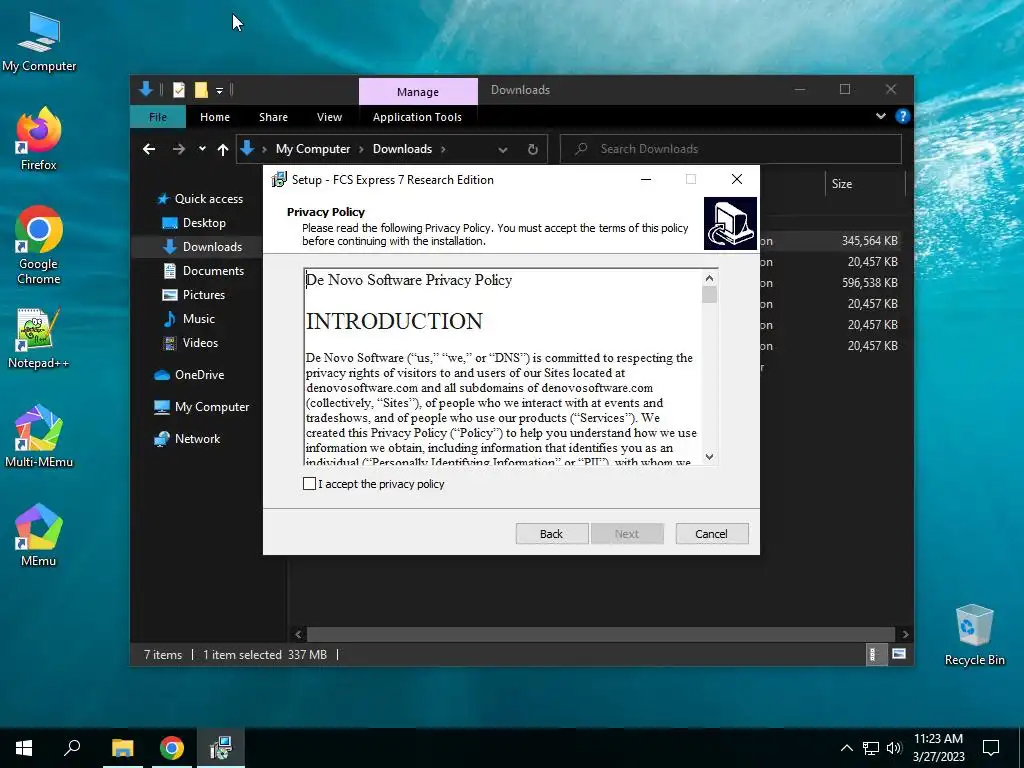
Task: Open Chrome from the taskbar
Action: coord(172,748)
